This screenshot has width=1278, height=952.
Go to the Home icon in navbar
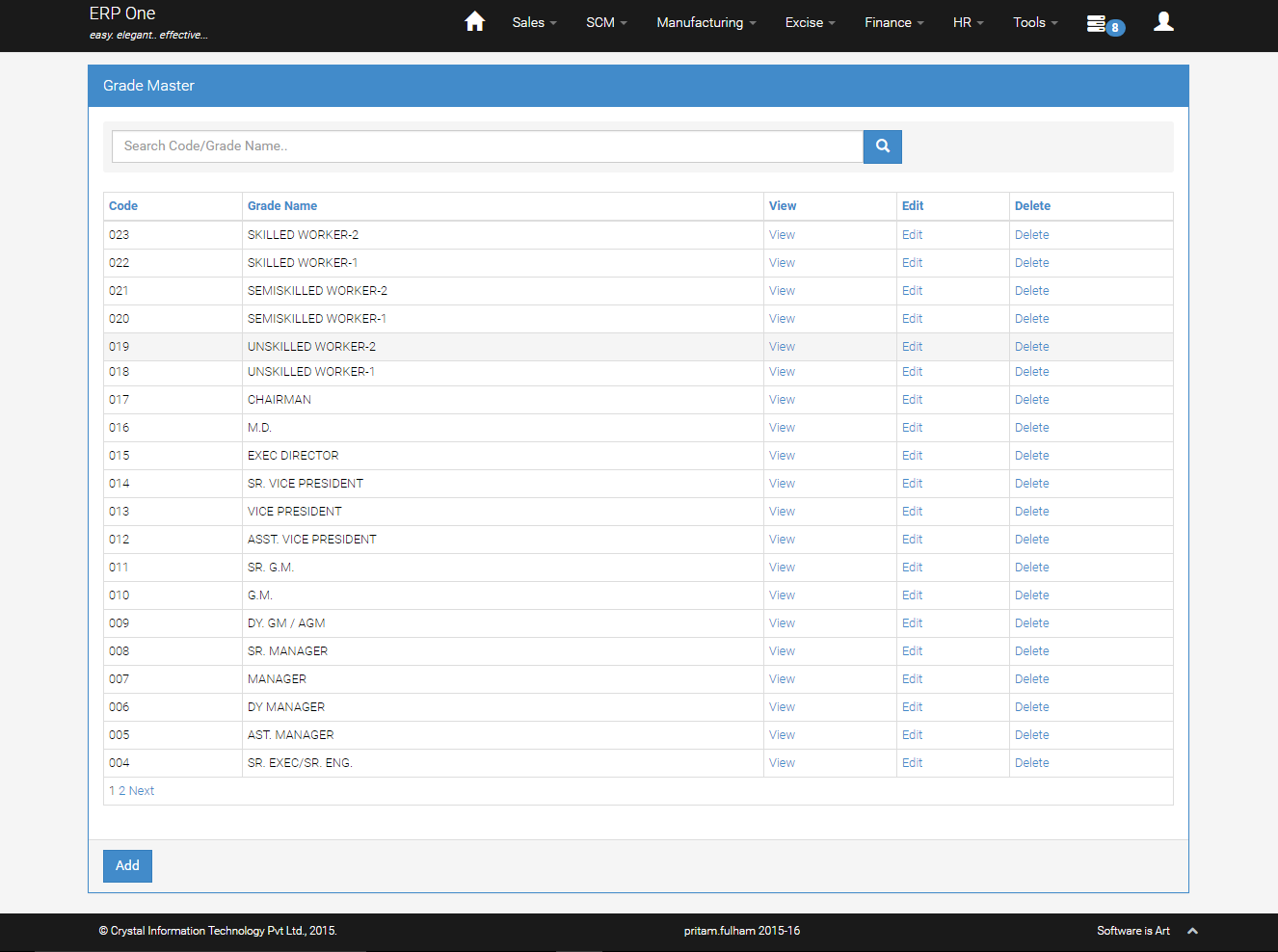click(x=474, y=22)
